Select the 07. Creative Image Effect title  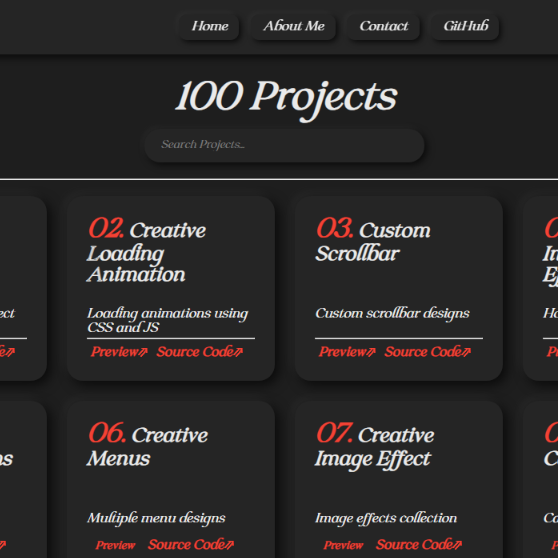point(375,446)
